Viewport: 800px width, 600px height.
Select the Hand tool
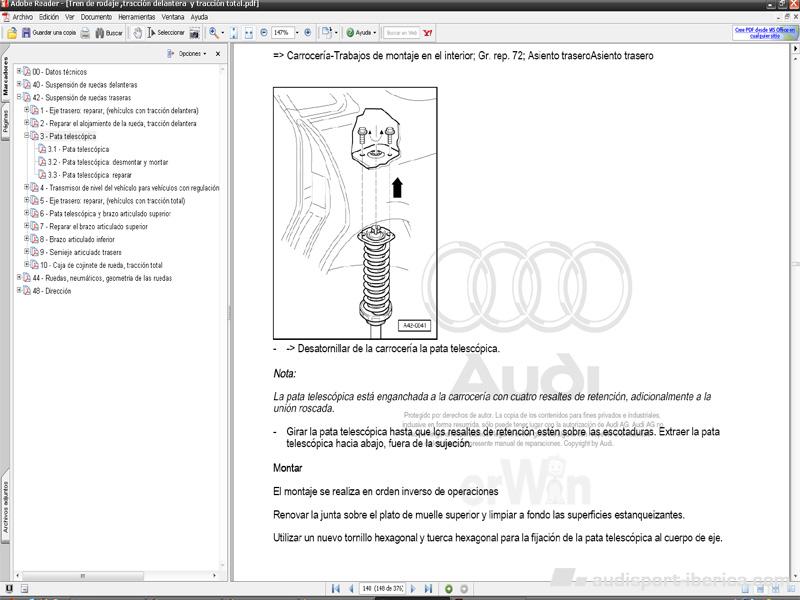click(x=138, y=33)
